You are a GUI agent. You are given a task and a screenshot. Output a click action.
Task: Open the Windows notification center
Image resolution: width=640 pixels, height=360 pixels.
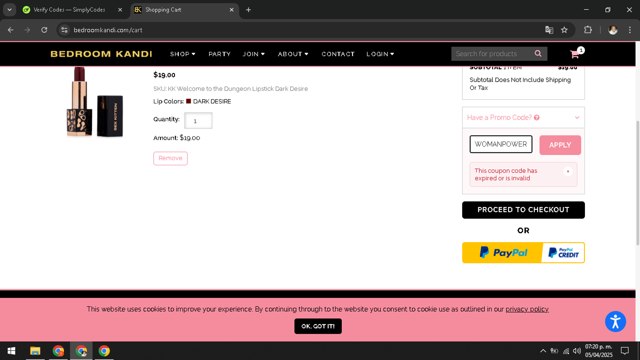(x=624, y=351)
